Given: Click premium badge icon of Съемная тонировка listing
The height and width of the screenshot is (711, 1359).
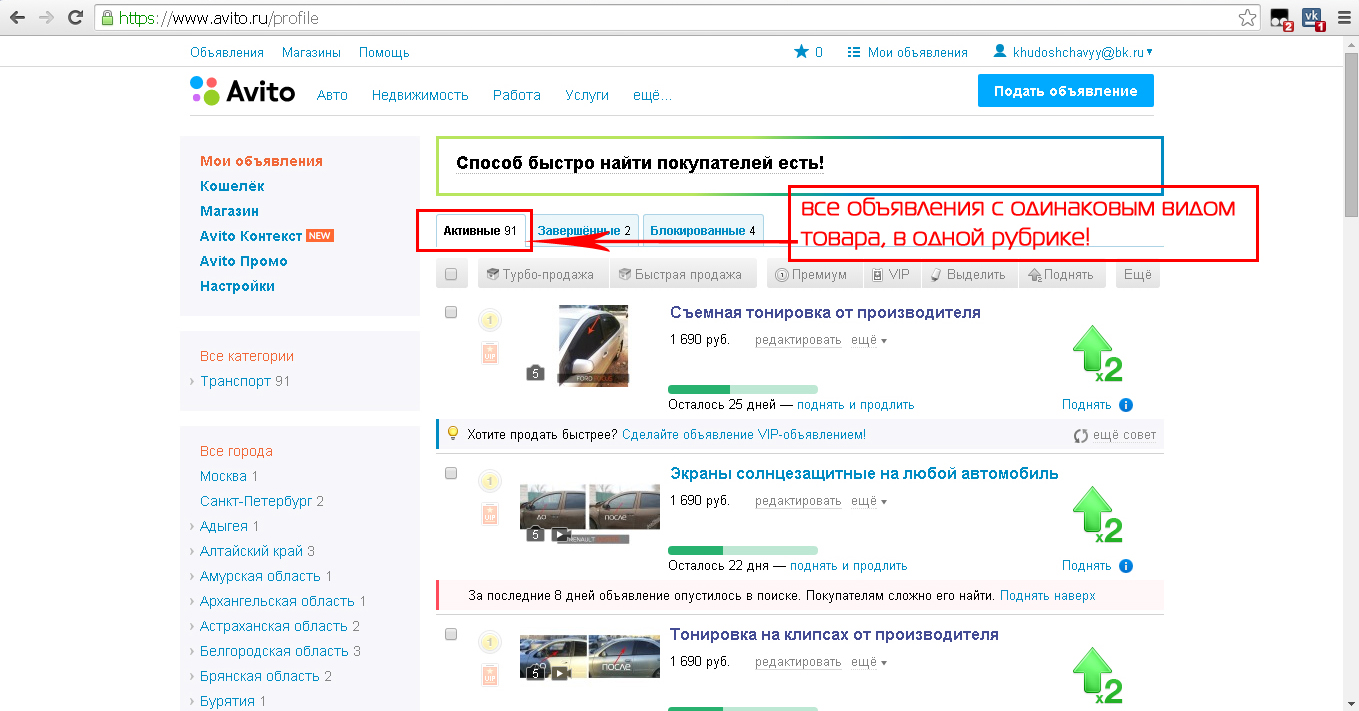Looking at the screenshot, I should click(x=490, y=320).
